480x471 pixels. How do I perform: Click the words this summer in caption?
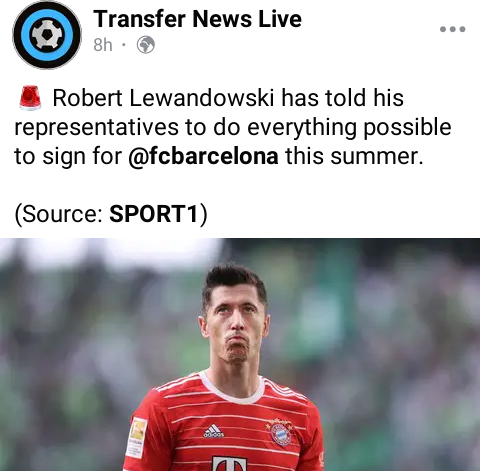pos(354,156)
